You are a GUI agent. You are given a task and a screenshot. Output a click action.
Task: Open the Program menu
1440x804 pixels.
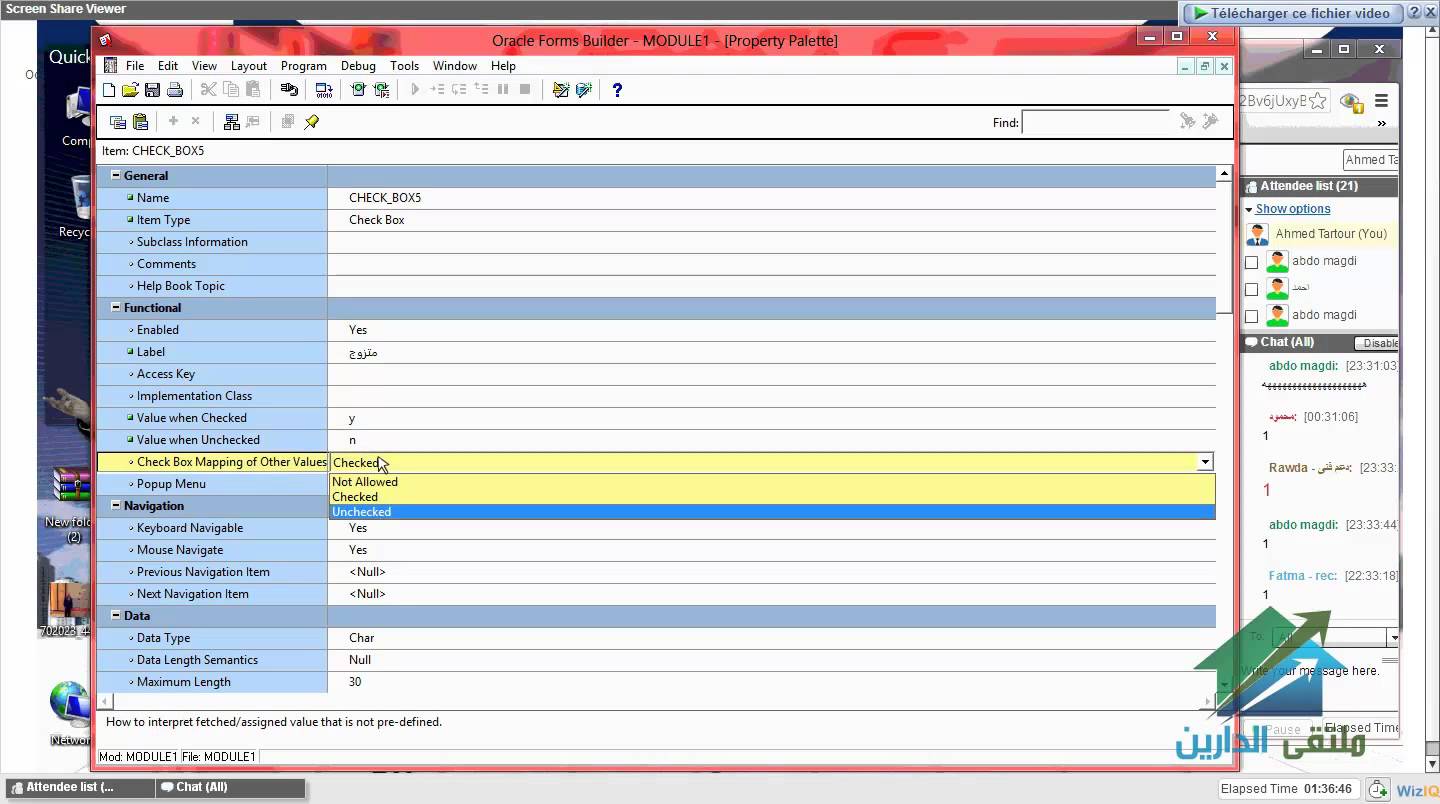pos(304,66)
